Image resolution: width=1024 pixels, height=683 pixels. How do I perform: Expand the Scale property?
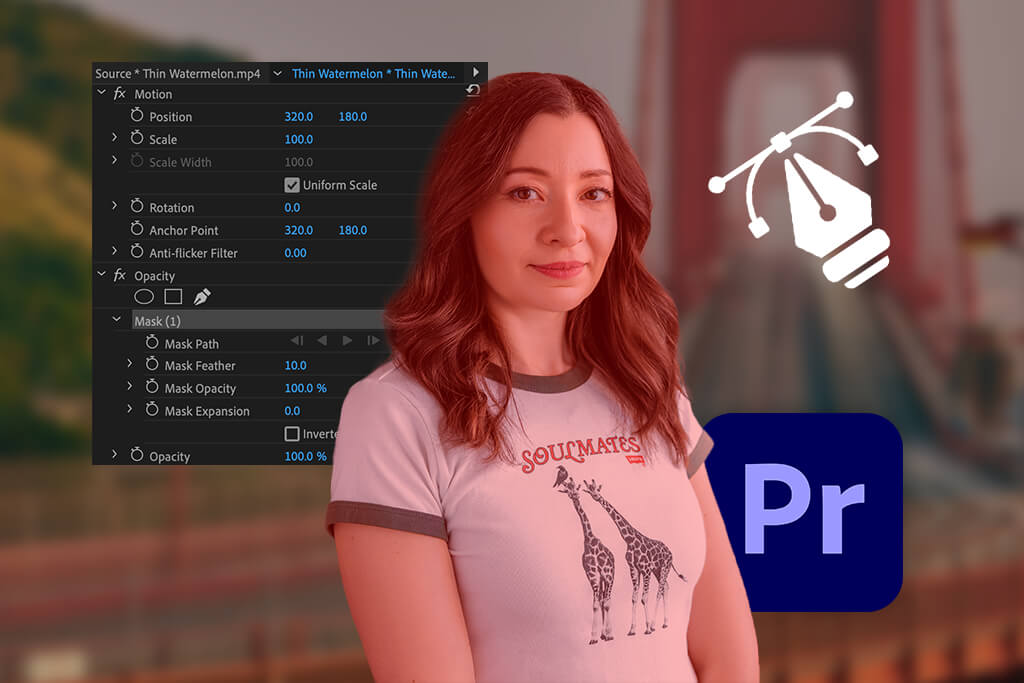click(114, 137)
